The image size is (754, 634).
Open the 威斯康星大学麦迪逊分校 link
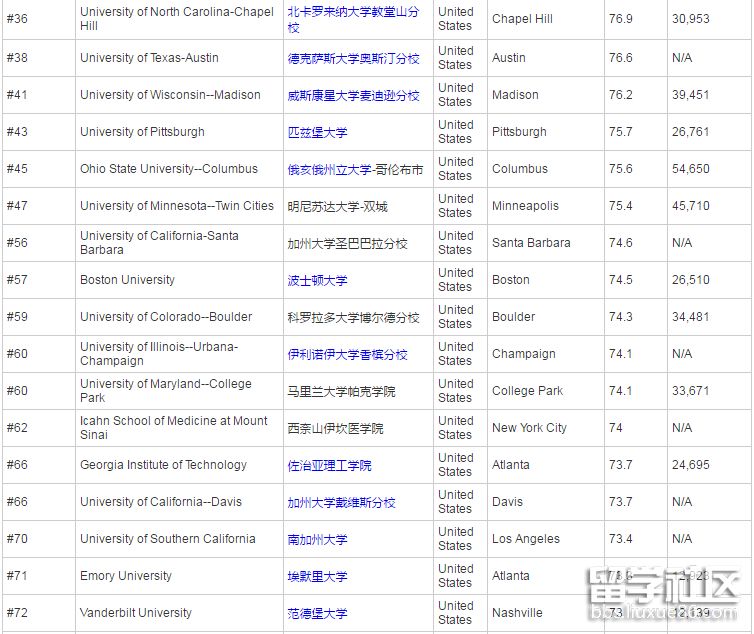tap(353, 95)
